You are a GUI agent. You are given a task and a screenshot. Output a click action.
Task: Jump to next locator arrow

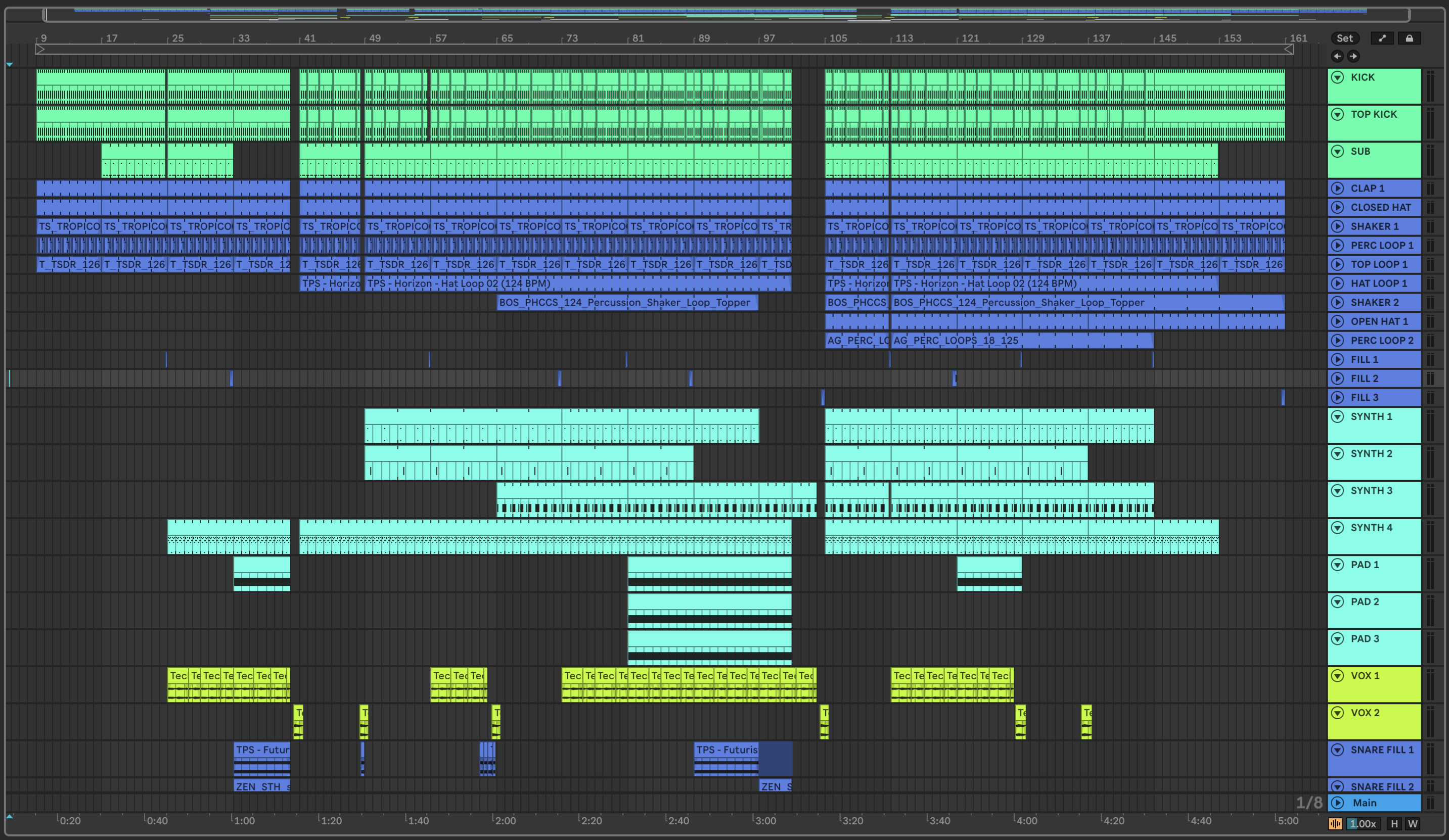(x=1353, y=56)
